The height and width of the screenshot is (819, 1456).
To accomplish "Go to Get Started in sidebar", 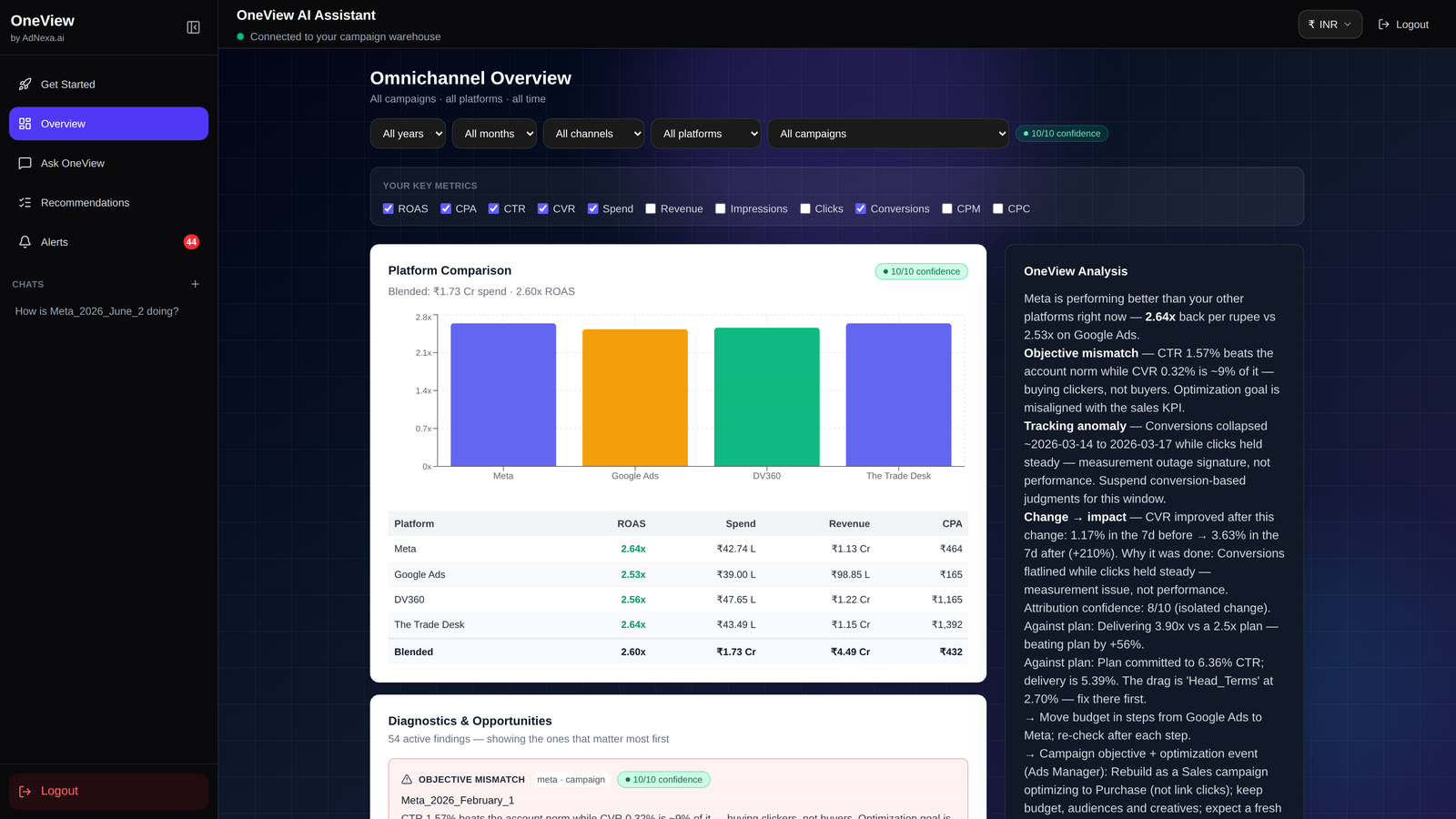I will coord(108,84).
